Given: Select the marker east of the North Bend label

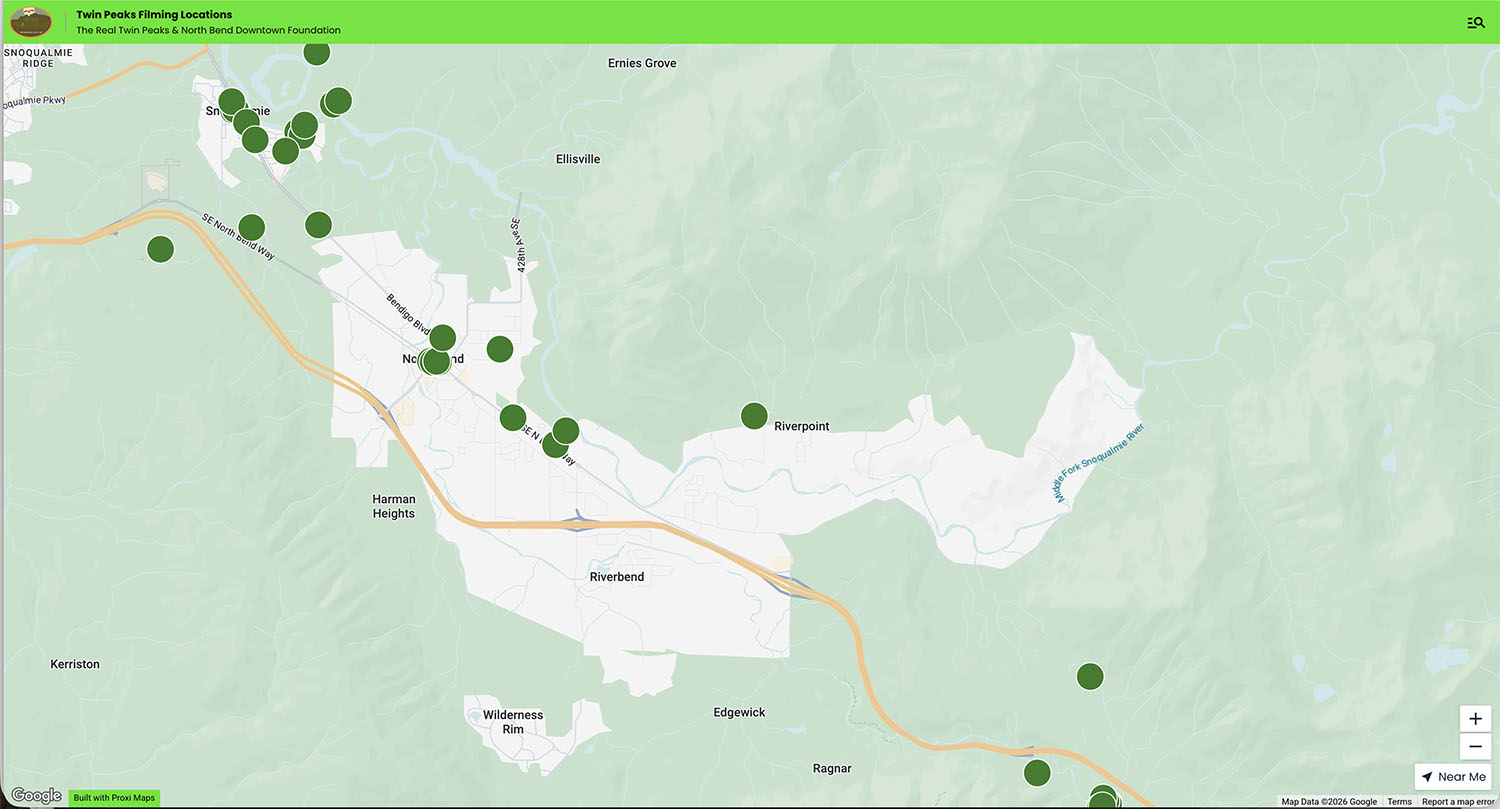Looking at the screenshot, I should (499, 349).
